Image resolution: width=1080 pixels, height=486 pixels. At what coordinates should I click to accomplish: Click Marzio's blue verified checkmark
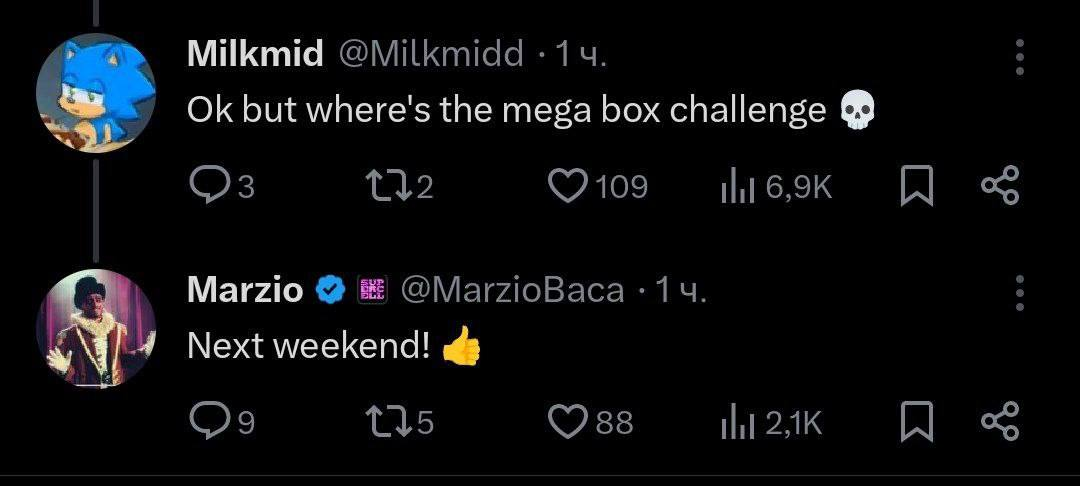[x=329, y=291]
